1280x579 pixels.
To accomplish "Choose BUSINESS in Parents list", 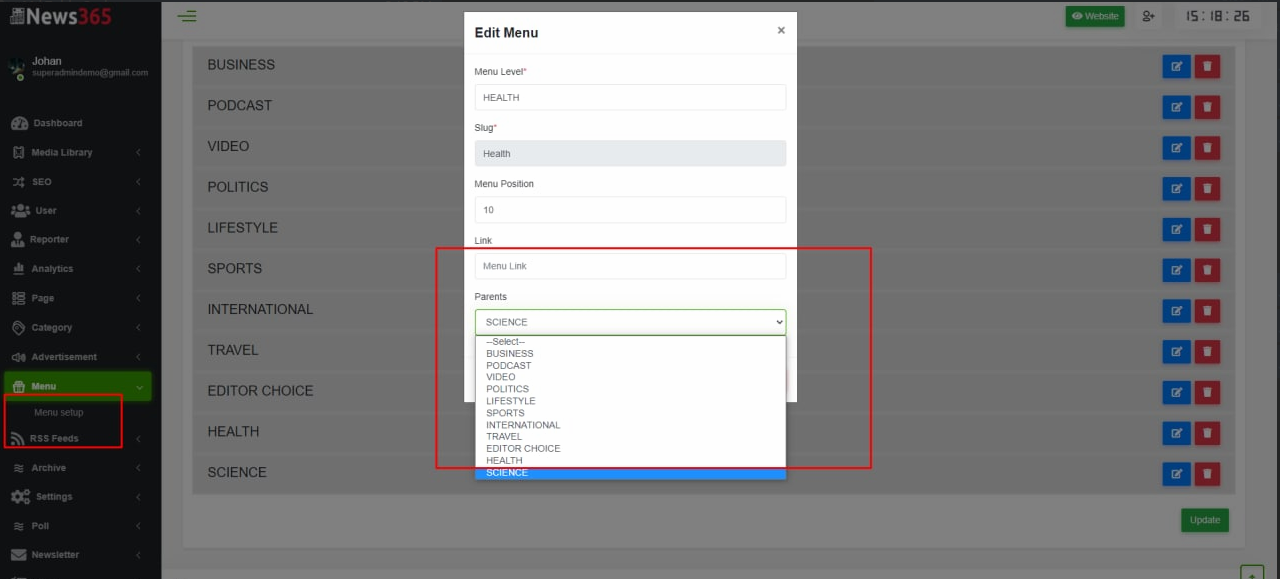I will [x=630, y=354].
